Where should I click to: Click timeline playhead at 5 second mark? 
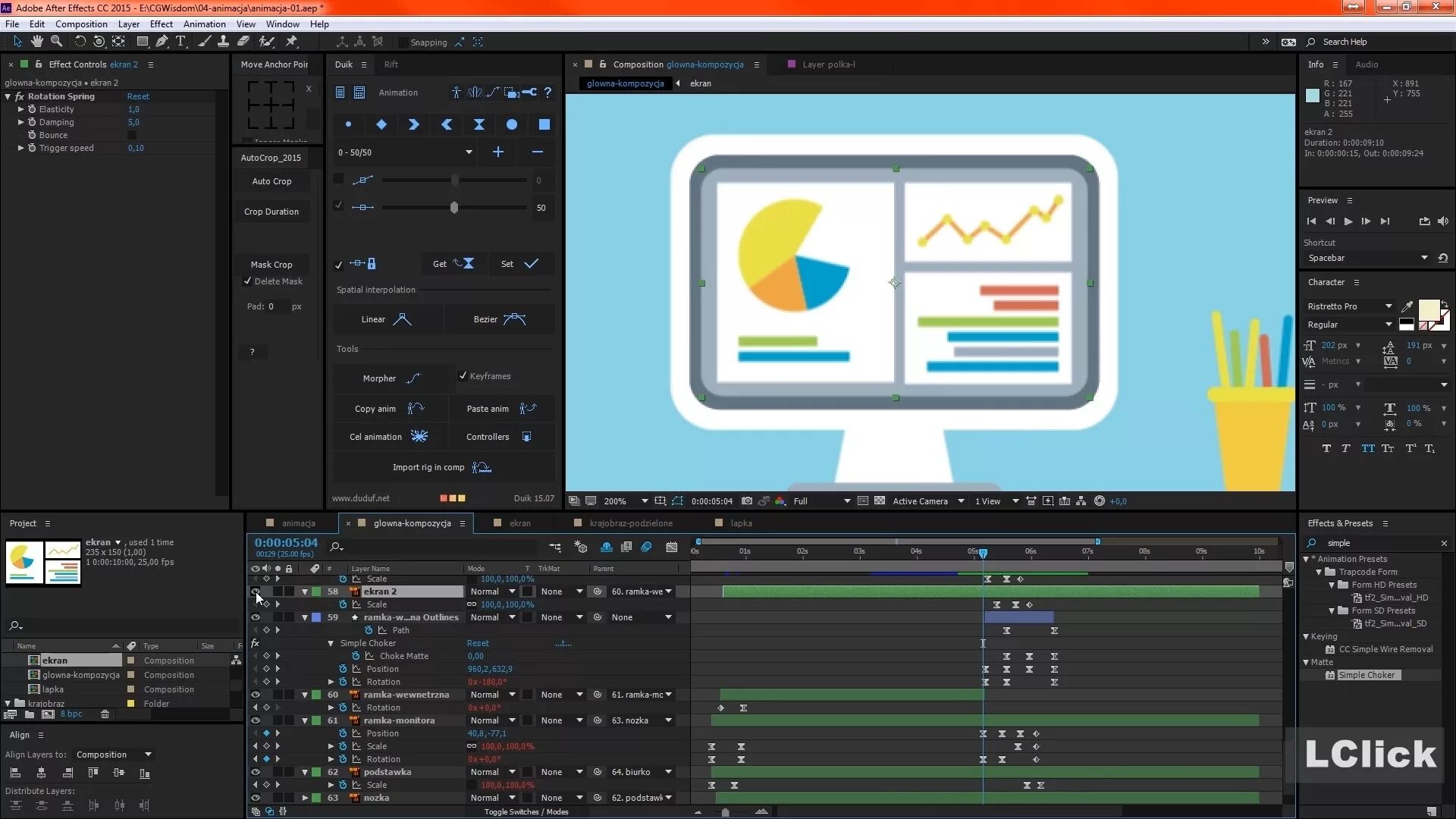(x=983, y=553)
